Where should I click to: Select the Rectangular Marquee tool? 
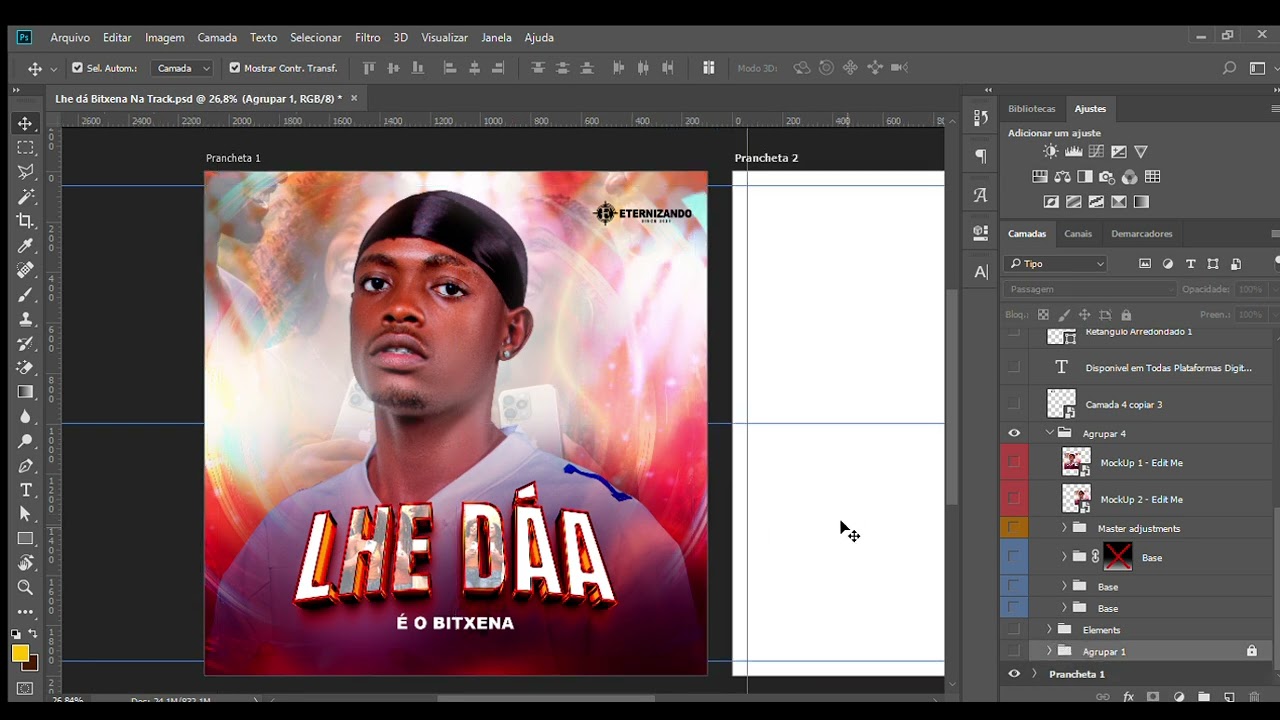(26, 148)
